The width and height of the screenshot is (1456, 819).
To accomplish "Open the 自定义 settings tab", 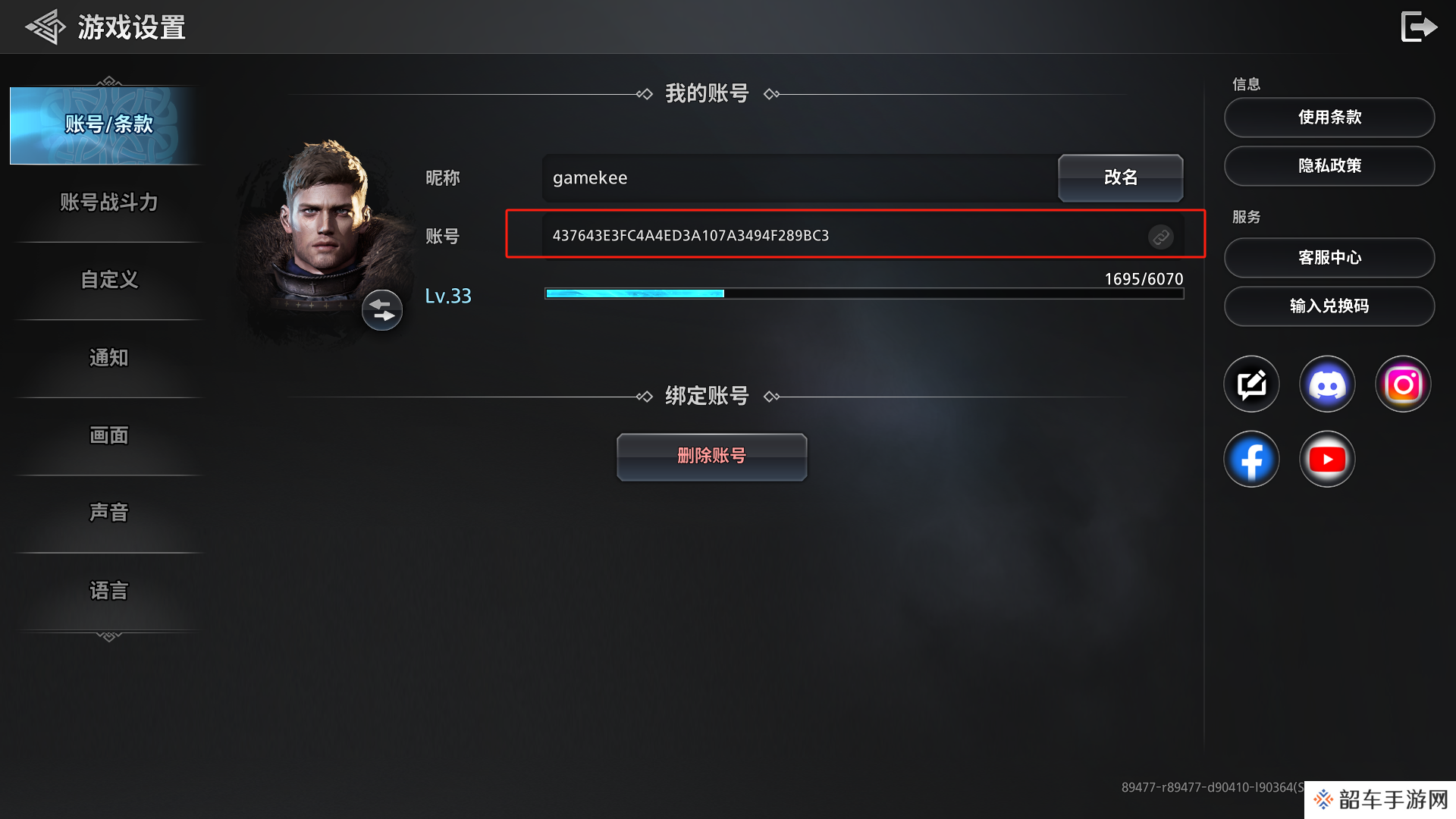I will (108, 280).
